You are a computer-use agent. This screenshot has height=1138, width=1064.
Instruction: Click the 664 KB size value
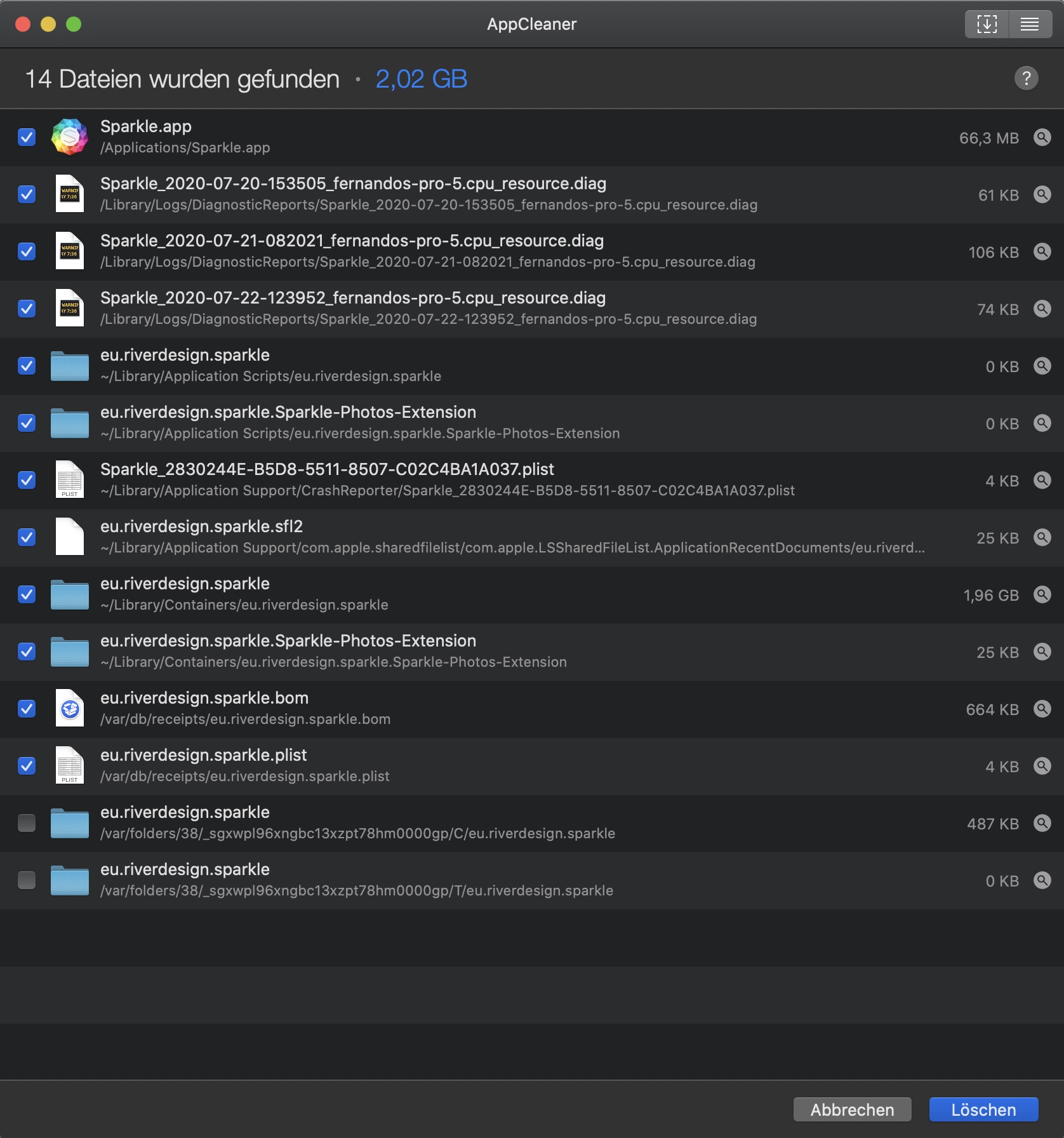(992, 709)
